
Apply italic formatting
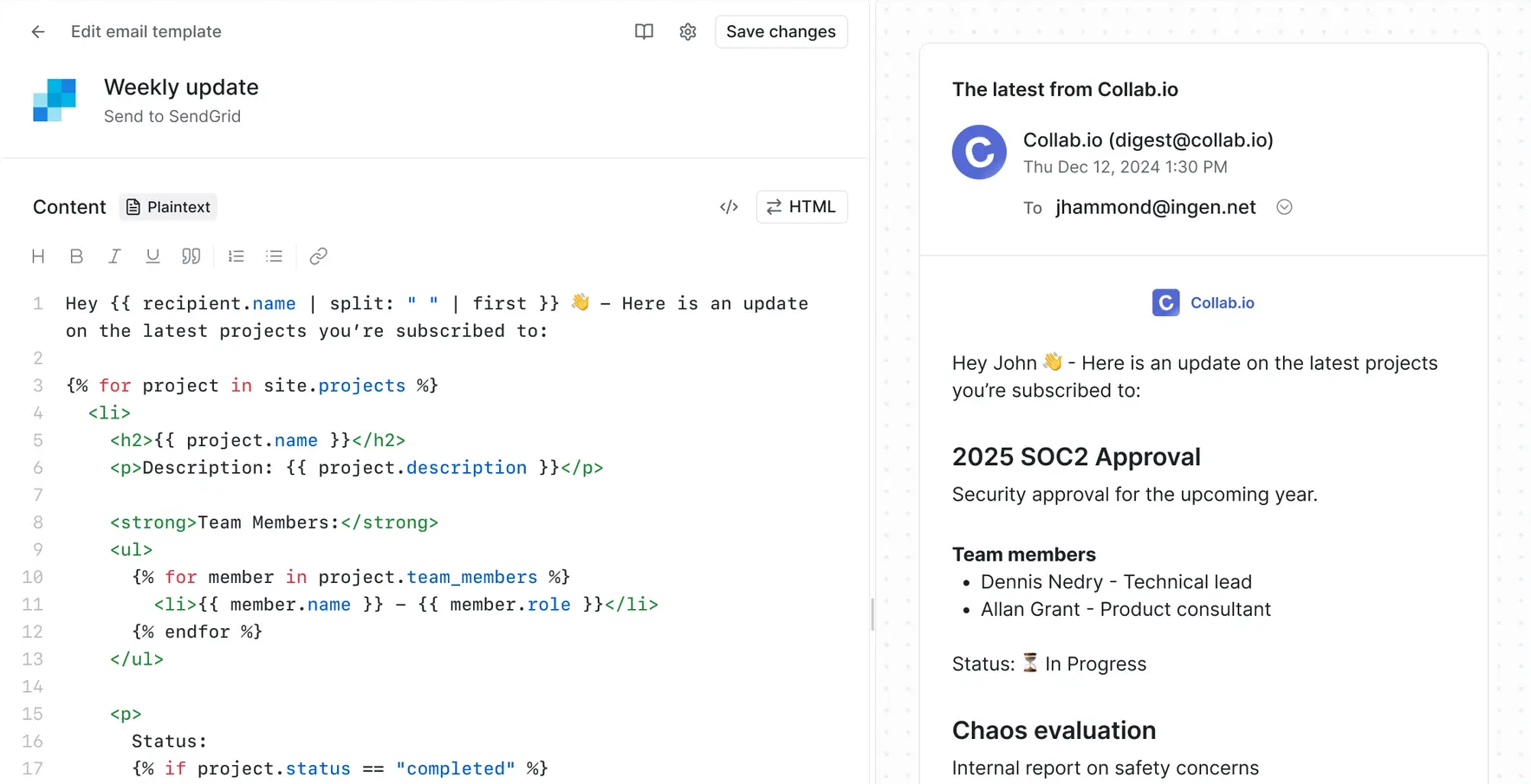click(x=114, y=256)
